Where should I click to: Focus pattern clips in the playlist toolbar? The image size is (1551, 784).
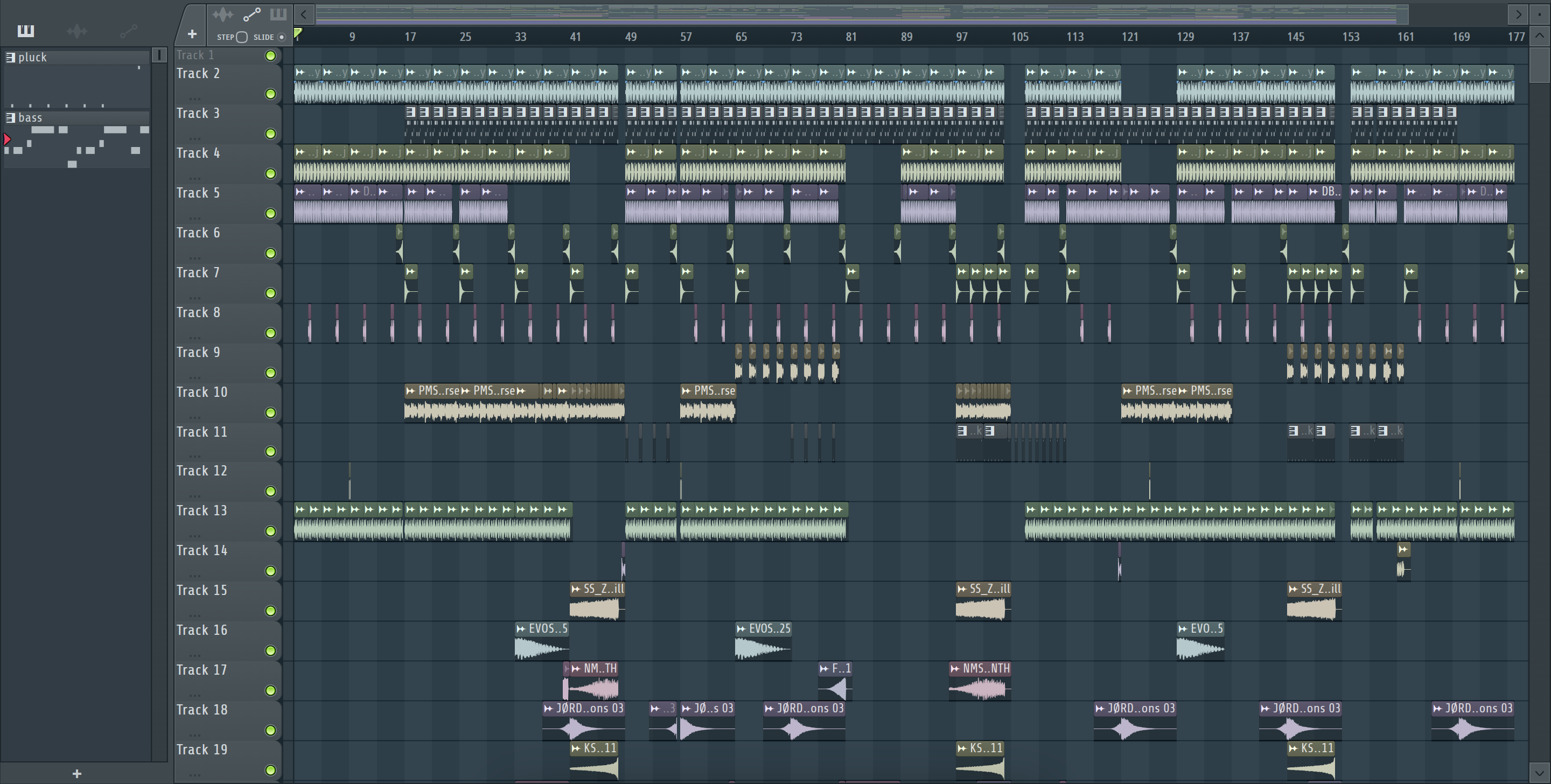(x=278, y=14)
